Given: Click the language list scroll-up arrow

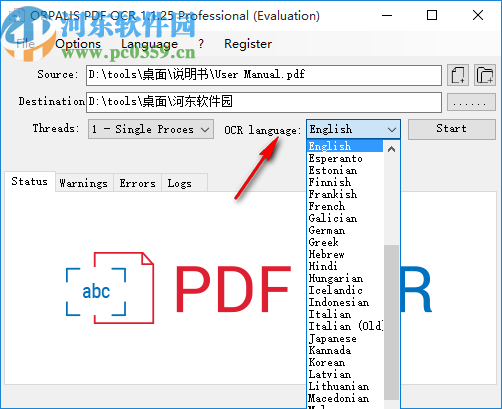Looking at the screenshot, I should [x=392, y=149].
